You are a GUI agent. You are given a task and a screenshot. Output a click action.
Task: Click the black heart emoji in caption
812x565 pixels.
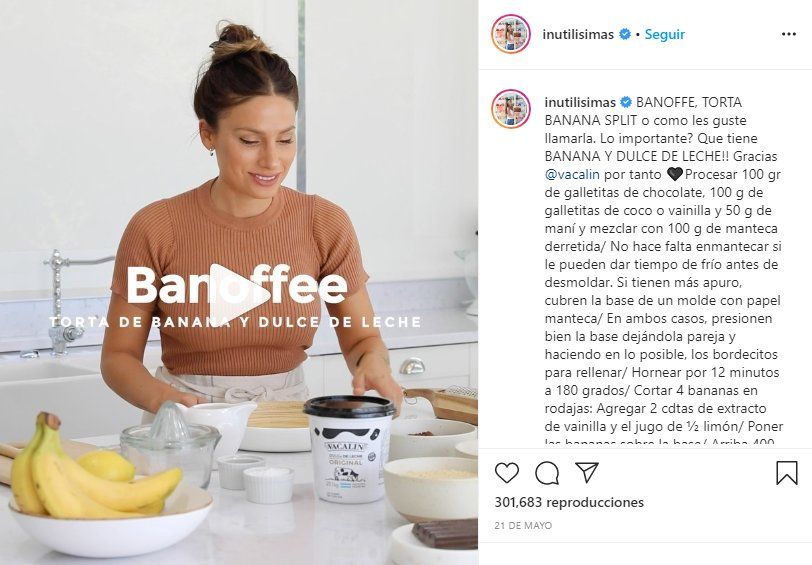pos(675,174)
